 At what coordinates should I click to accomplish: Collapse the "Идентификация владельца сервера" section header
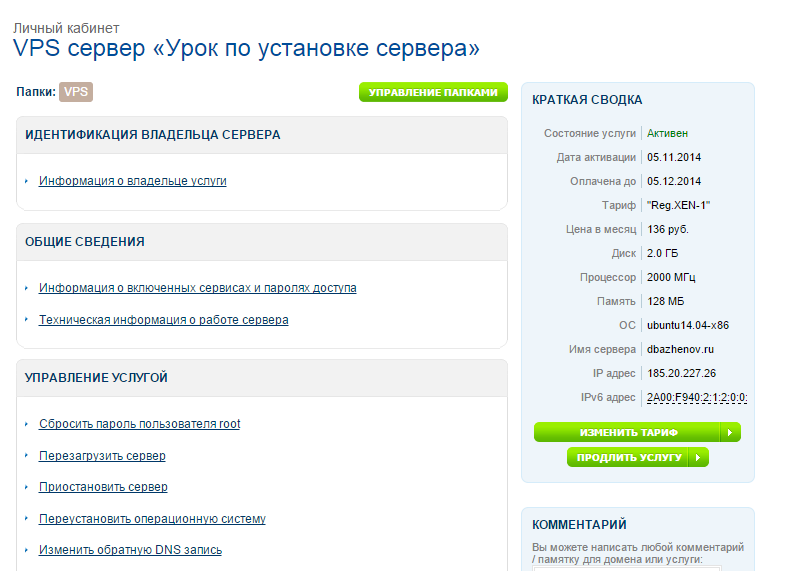(x=262, y=135)
